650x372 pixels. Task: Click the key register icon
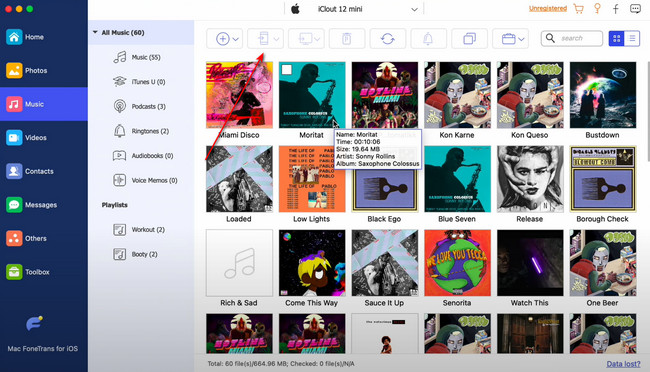tap(597, 8)
